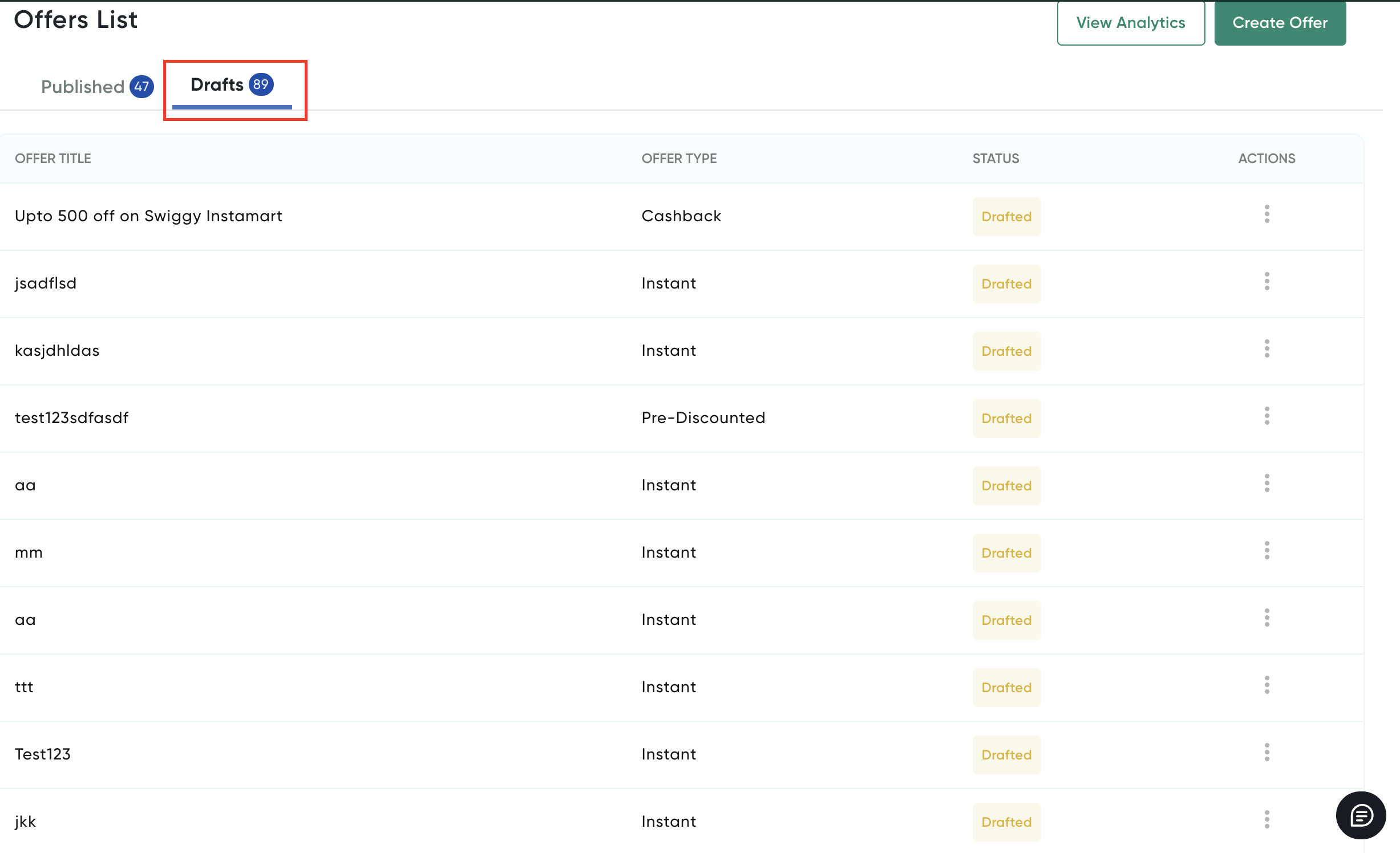Click the 'Pre-Discounted' offer type cell
This screenshot has height=853, width=1400.
click(703, 418)
